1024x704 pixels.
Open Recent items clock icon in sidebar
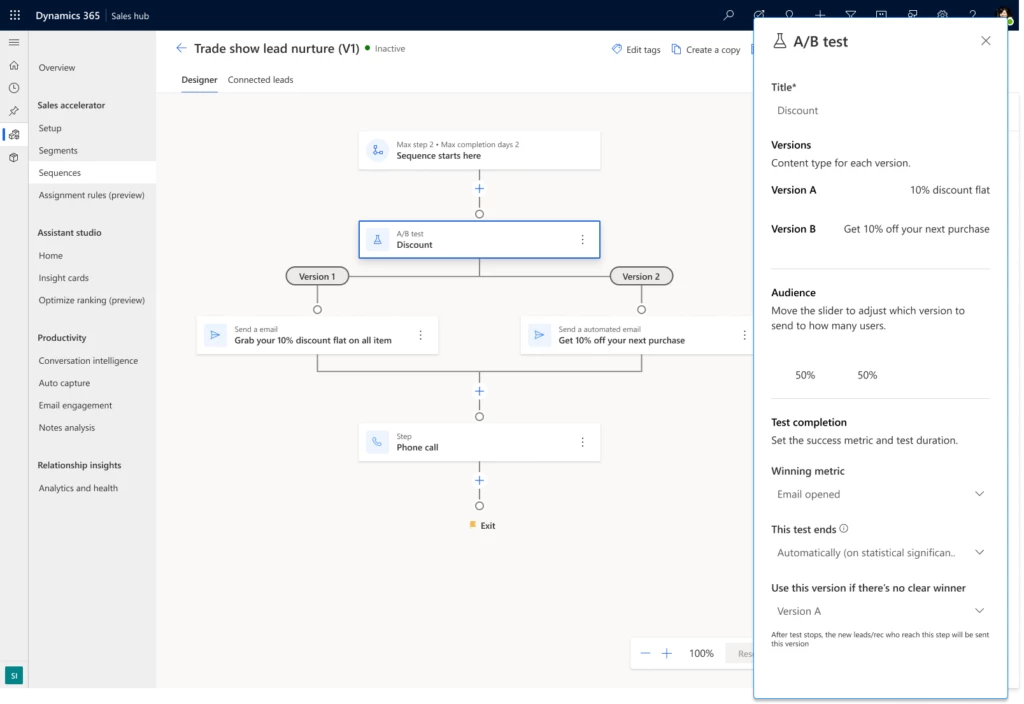click(14, 88)
